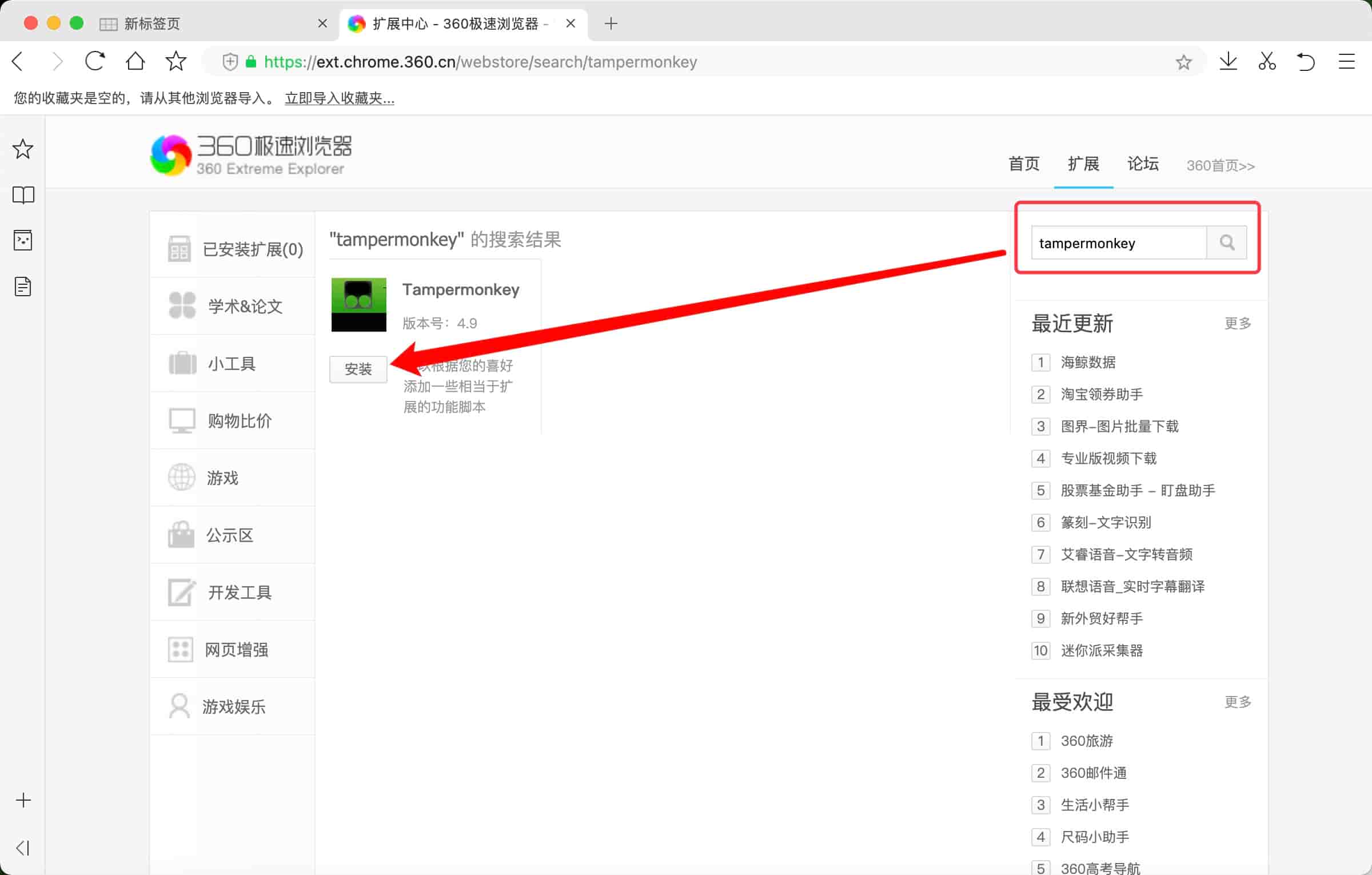
Task: Click the 立即导入收藏夹 link
Action: (x=340, y=98)
